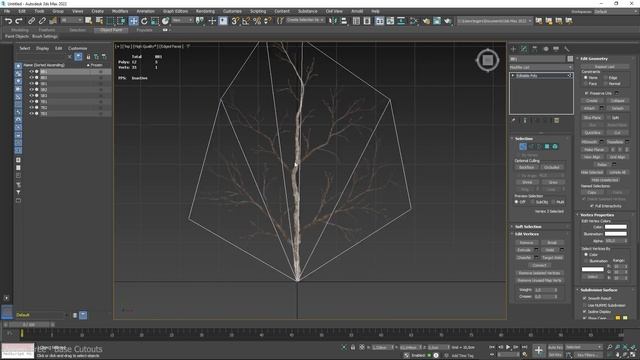Click the ViewCube in viewport
This screenshot has height=360, width=640.
pos(487,60)
